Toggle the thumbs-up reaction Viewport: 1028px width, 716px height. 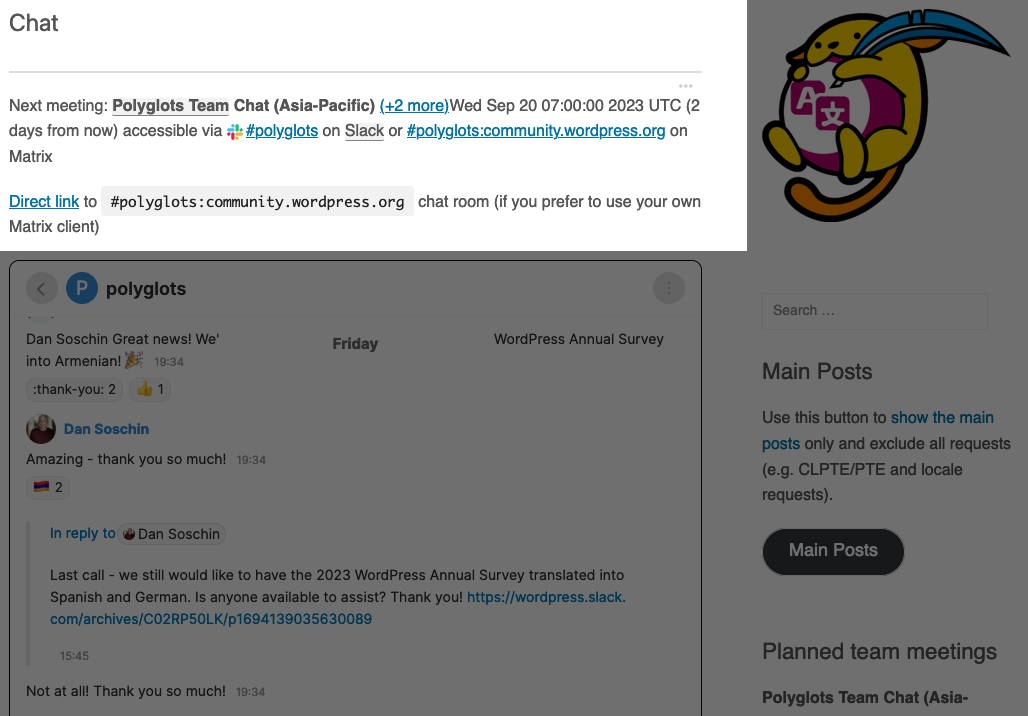[148, 388]
